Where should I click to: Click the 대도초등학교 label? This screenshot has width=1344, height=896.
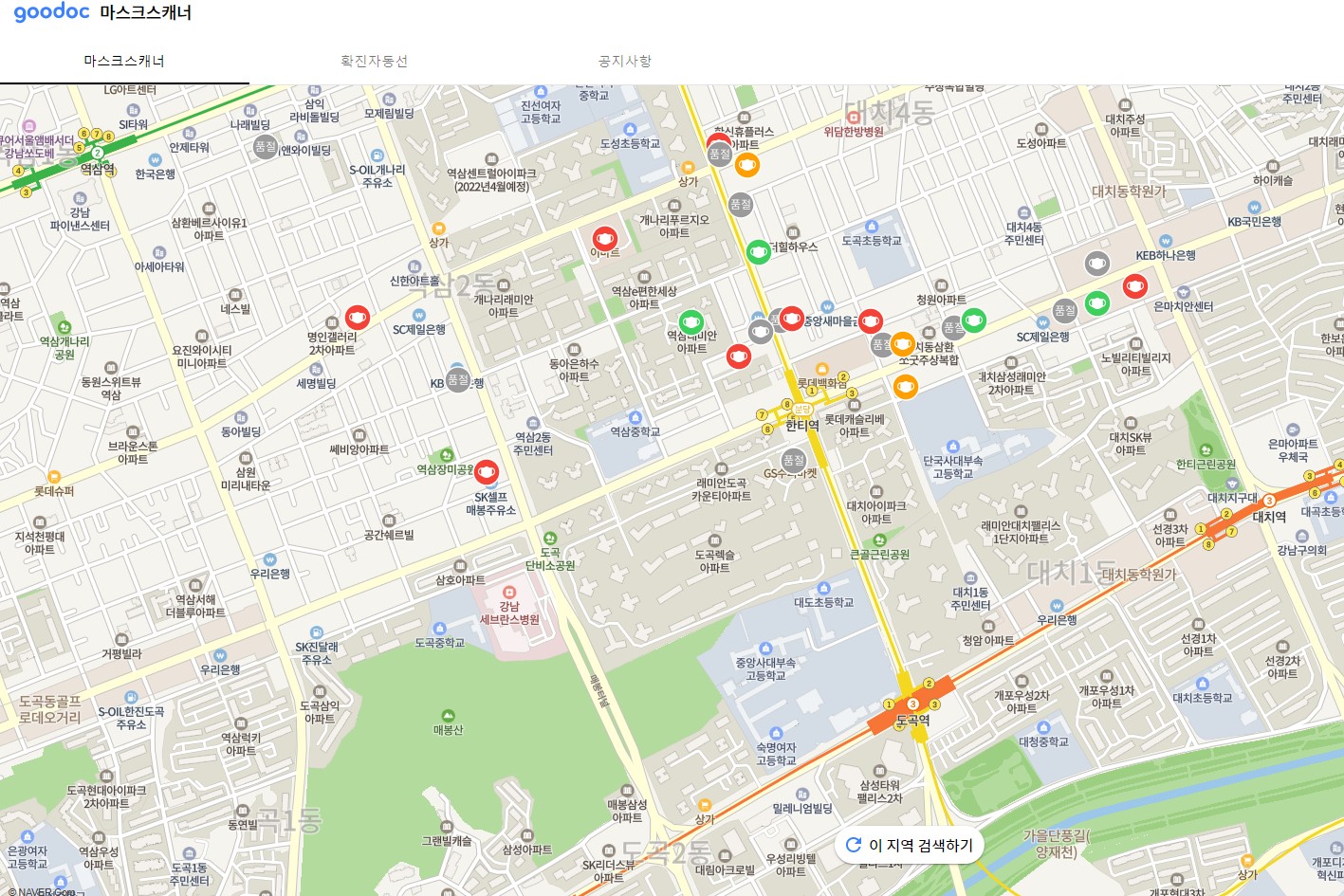pos(823,603)
